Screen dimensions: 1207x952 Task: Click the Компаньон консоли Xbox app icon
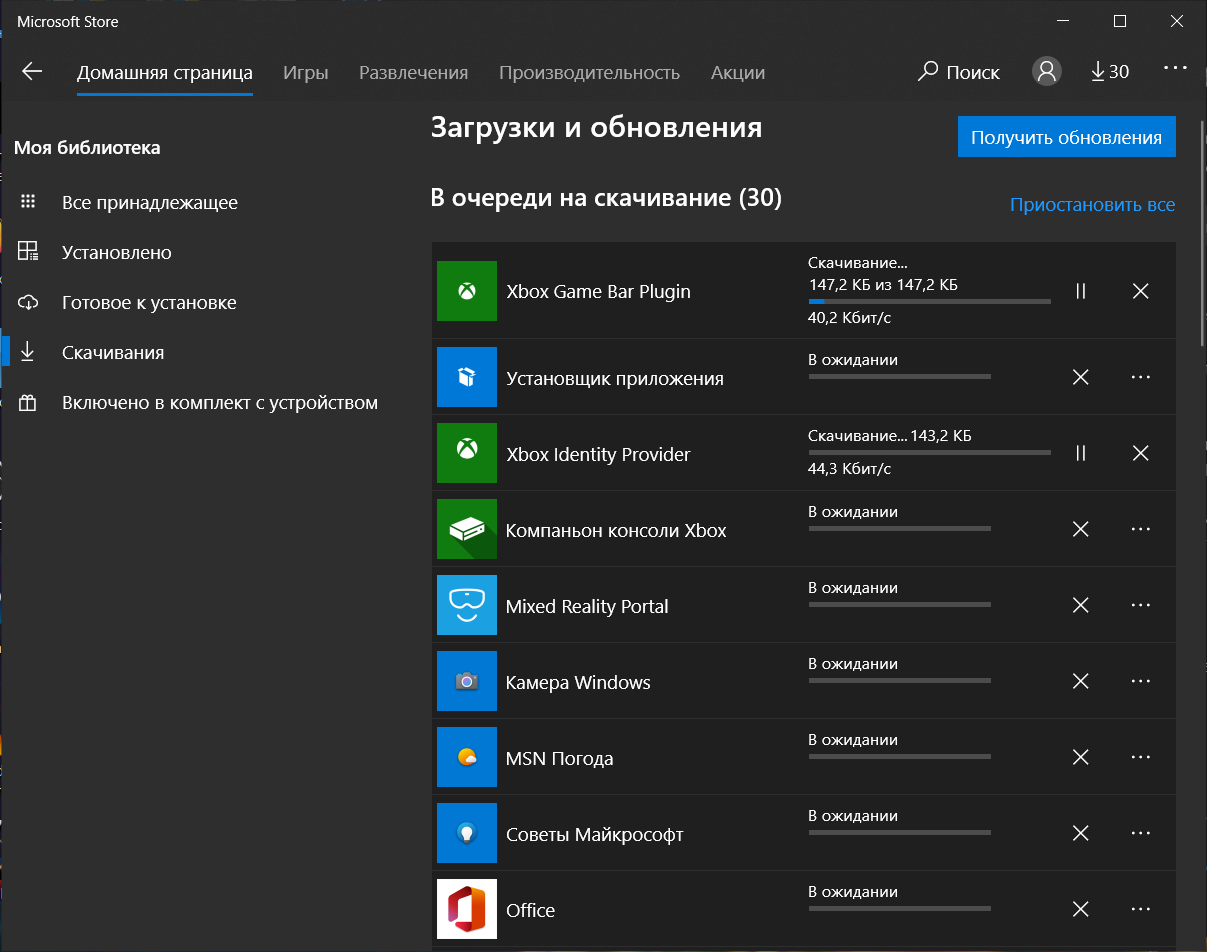click(x=467, y=529)
